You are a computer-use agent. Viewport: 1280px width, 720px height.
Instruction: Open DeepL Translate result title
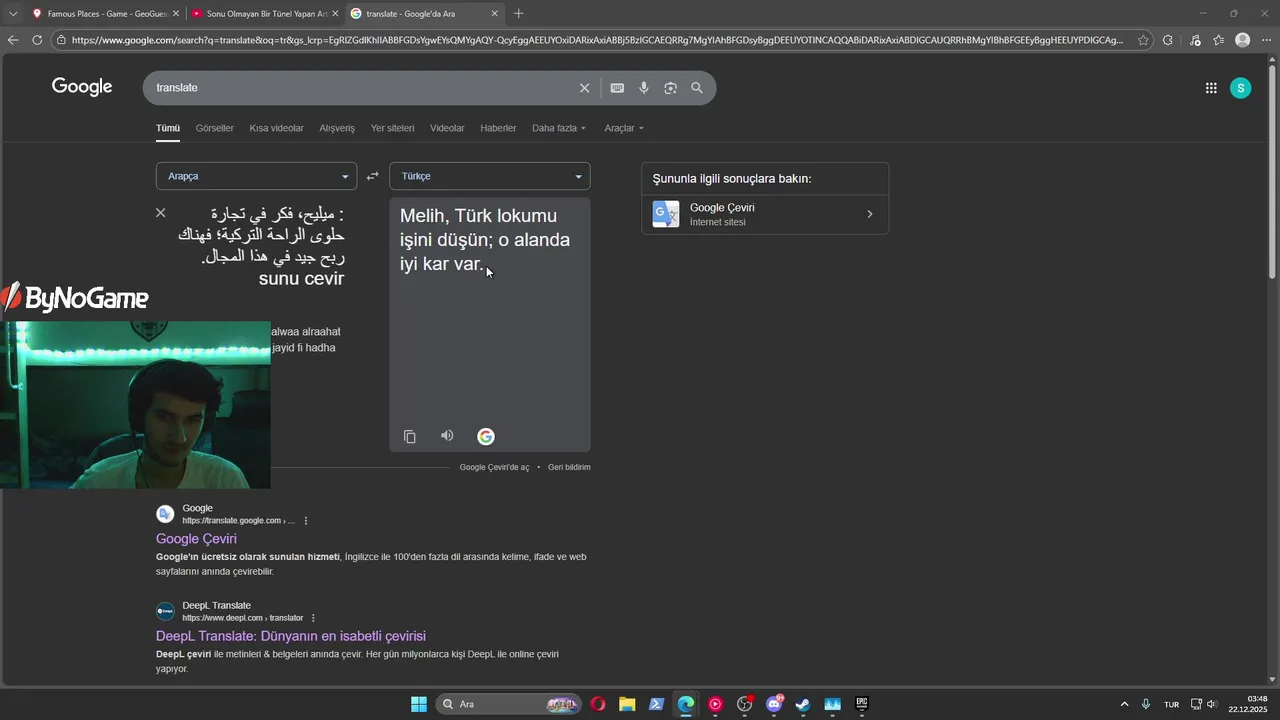point(291,636)
